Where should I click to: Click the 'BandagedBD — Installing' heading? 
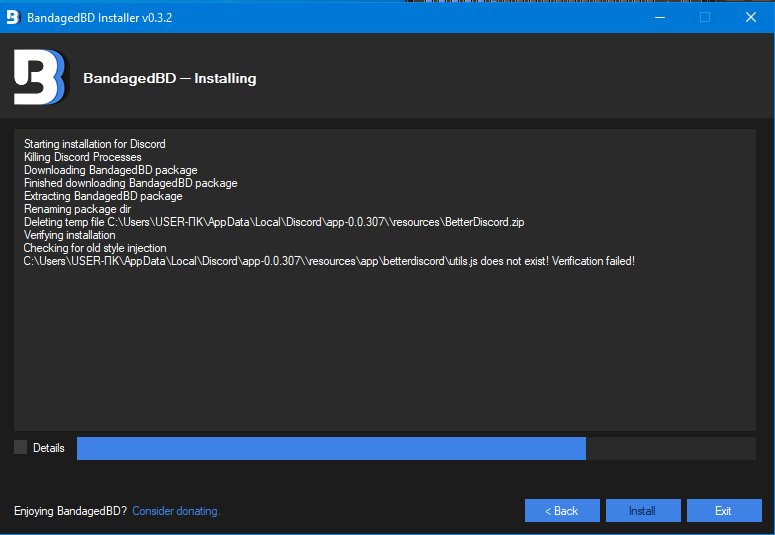coord(170,78)
